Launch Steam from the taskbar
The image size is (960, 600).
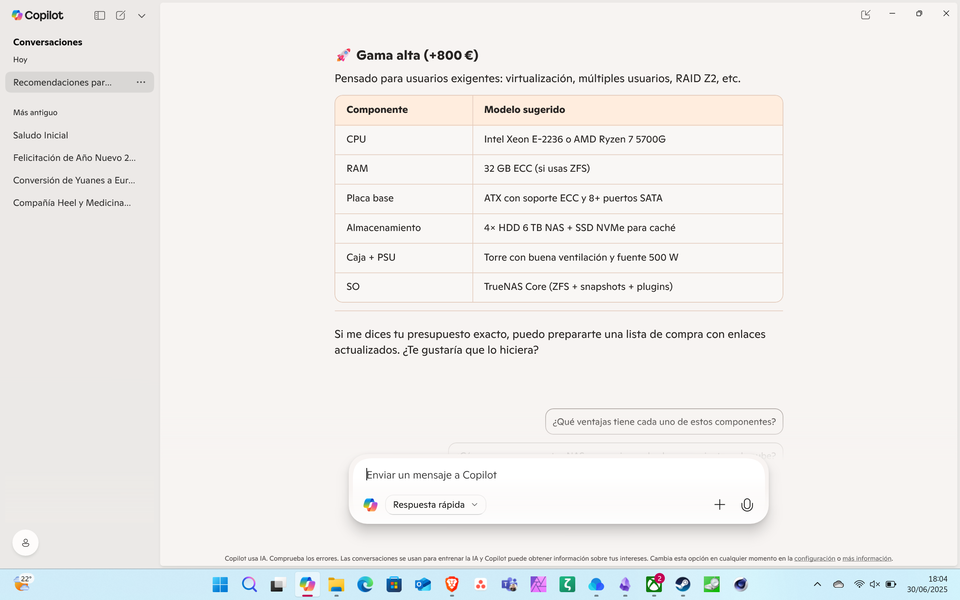click(683, 585)
